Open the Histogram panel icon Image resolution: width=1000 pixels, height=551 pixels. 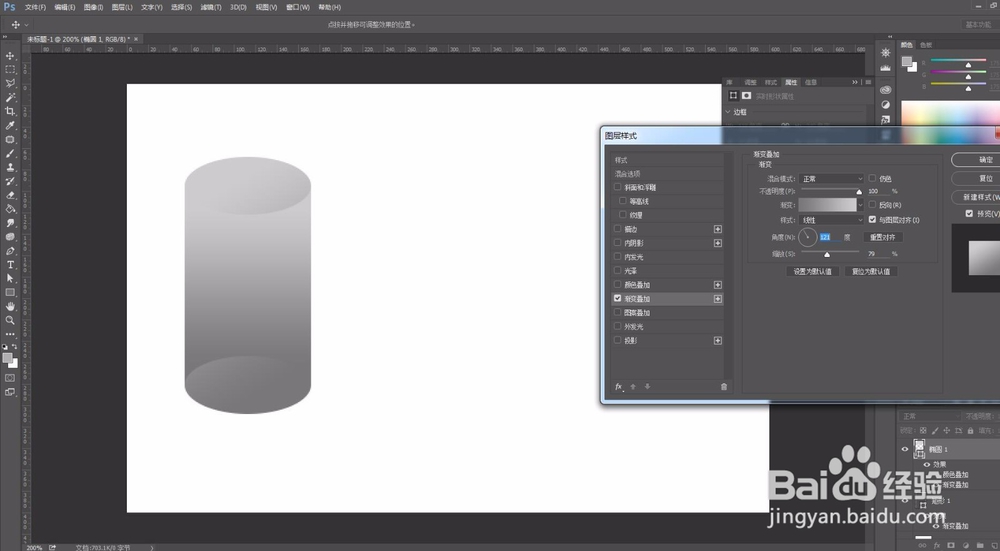pos(885,68)
